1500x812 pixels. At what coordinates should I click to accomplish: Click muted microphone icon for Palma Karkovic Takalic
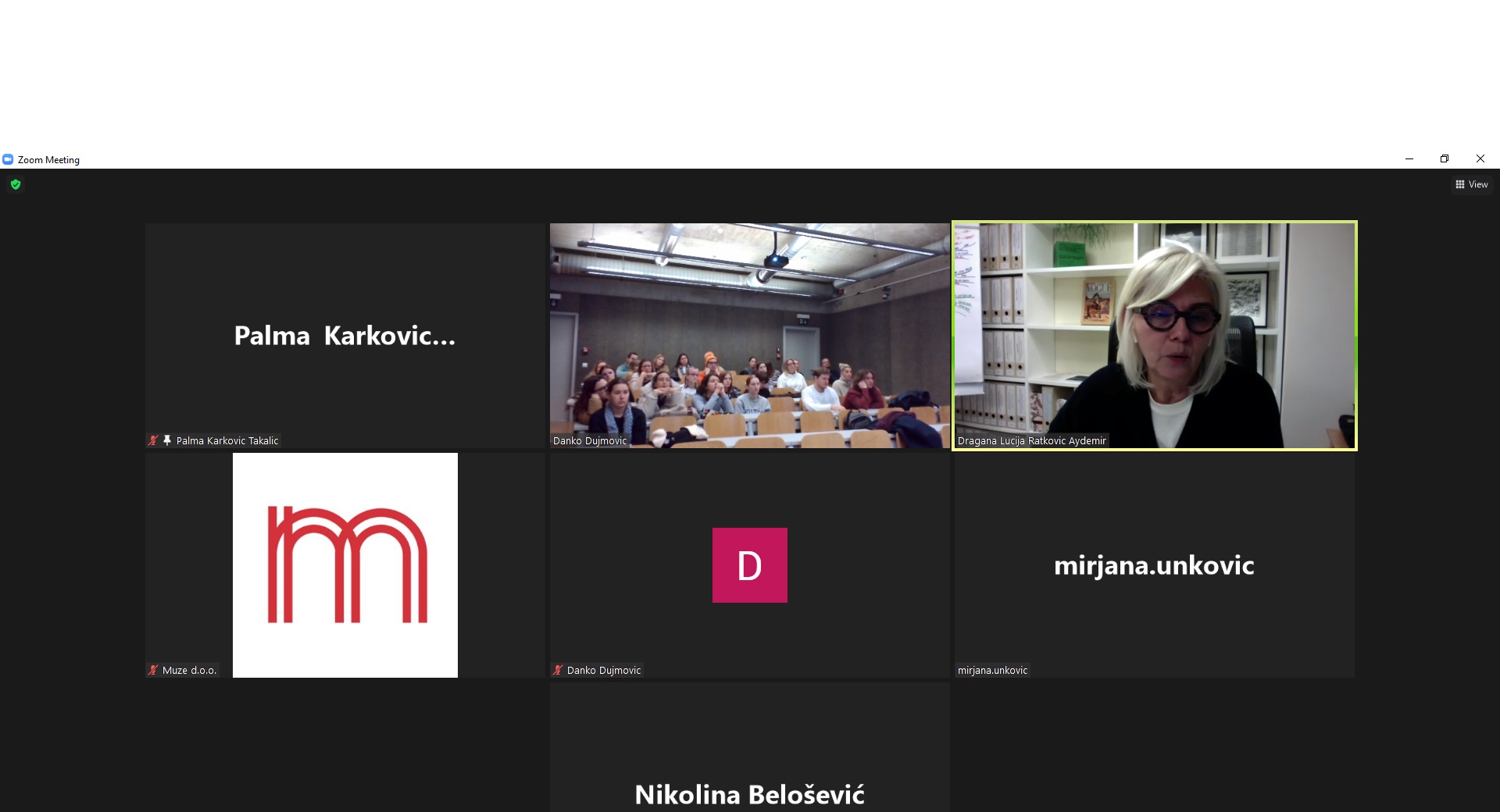click(x=153, y=441)
